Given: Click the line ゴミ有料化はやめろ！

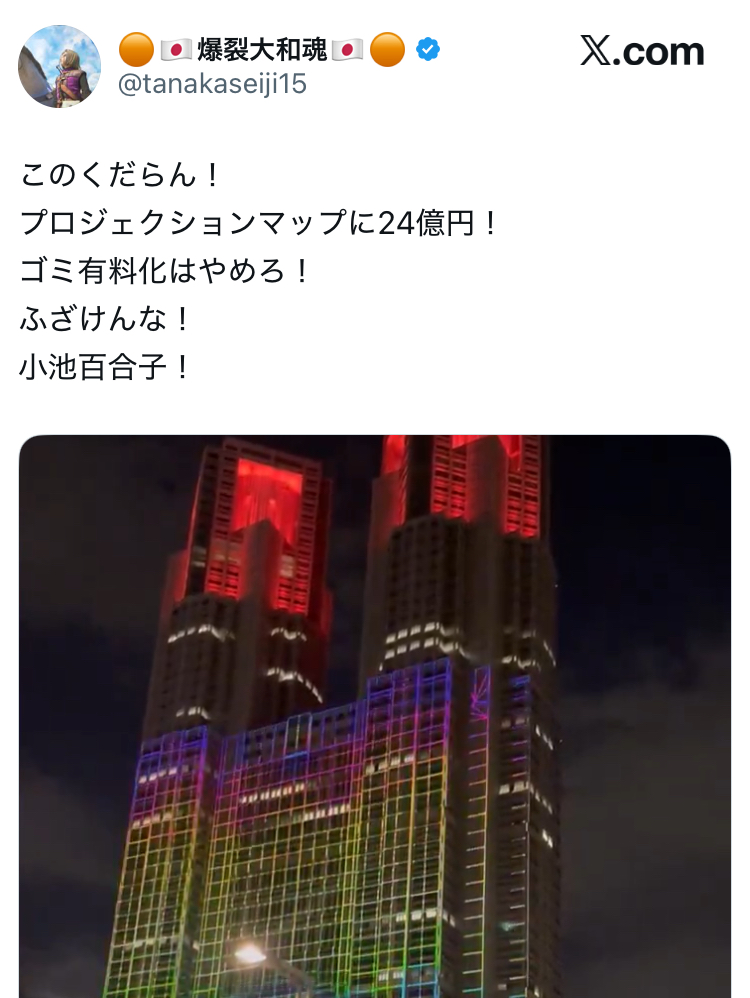Looking at the screenshot, I should 164,271.
